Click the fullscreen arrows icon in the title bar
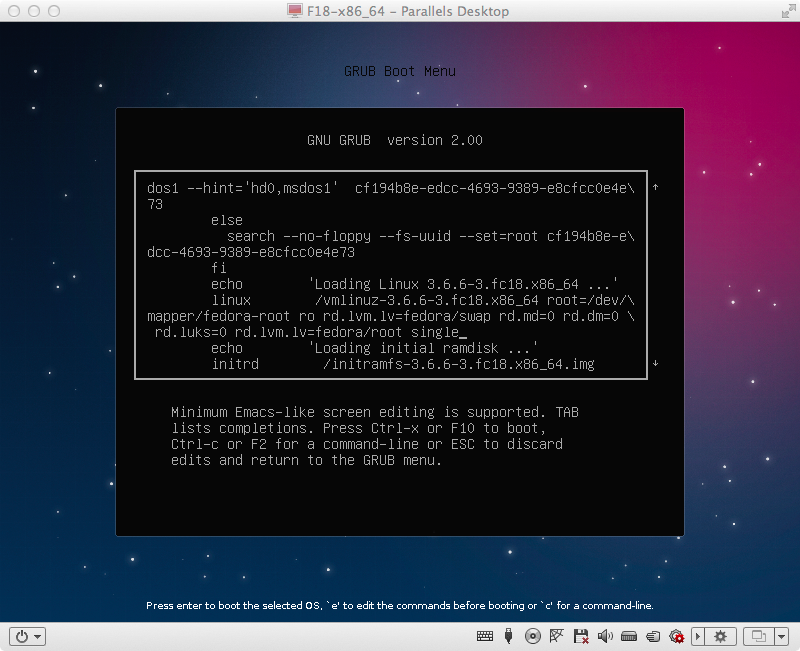 pos(788,11)
